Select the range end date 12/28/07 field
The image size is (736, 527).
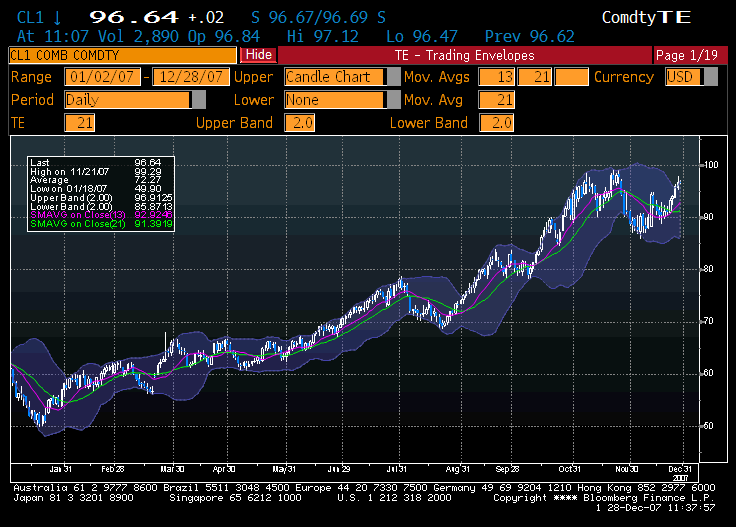189,77
